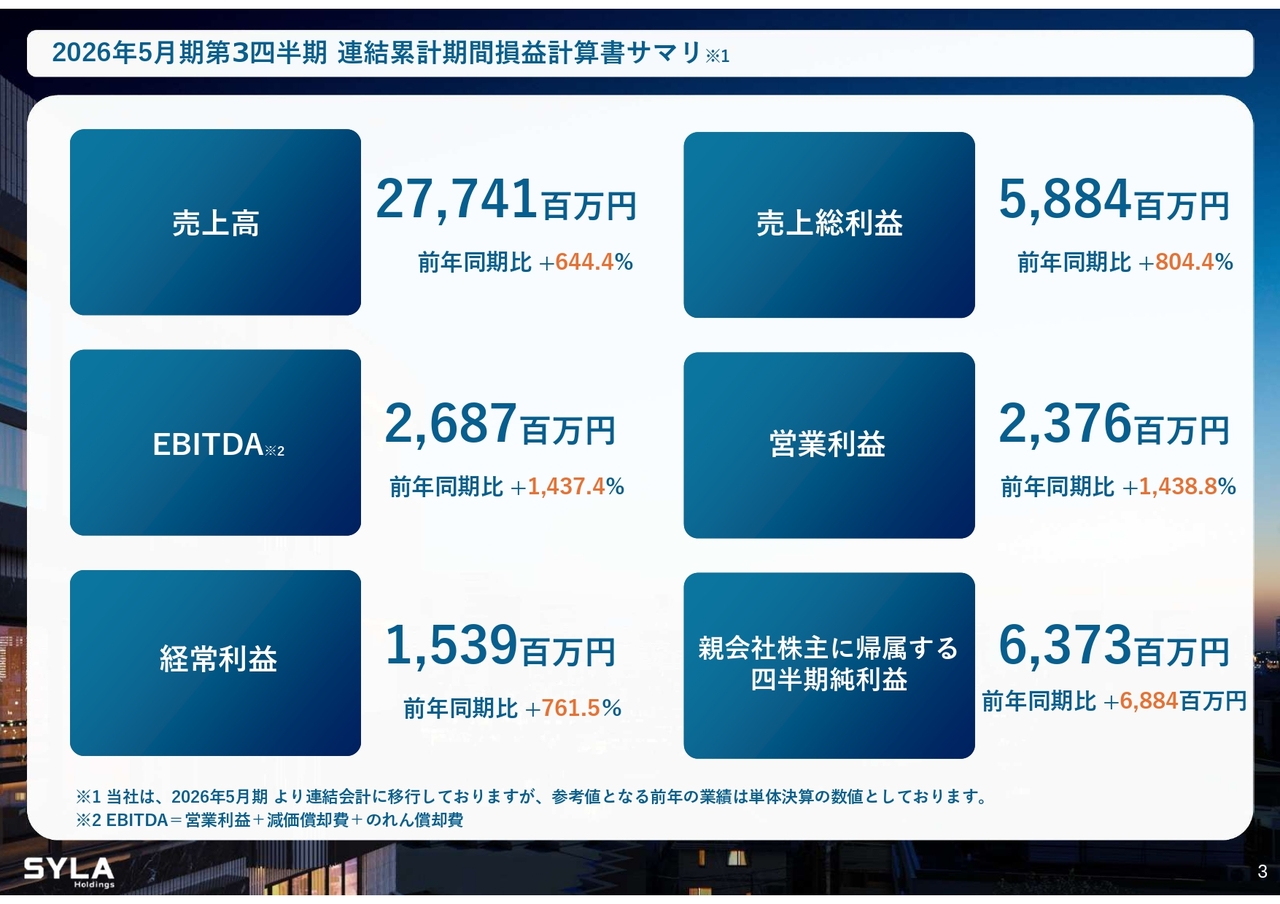Select the EBITDA blue tile
The image size is (1280, 904).
coord(215,443)
